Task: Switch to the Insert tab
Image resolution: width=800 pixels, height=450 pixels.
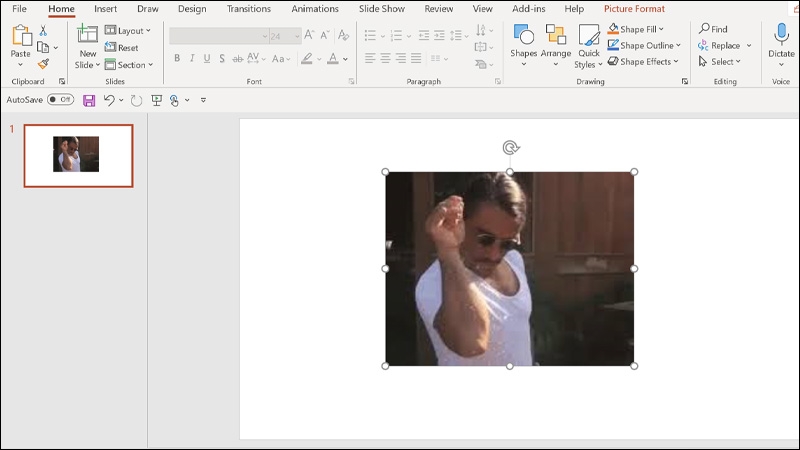Action: pos(106,9)
